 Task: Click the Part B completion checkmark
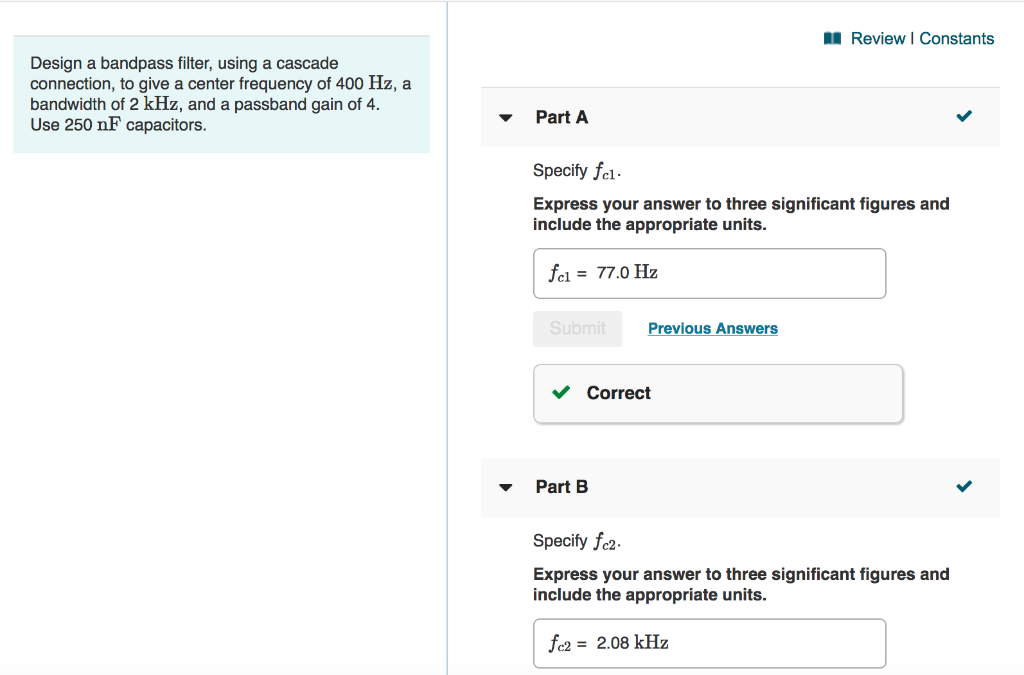[963, 487]
